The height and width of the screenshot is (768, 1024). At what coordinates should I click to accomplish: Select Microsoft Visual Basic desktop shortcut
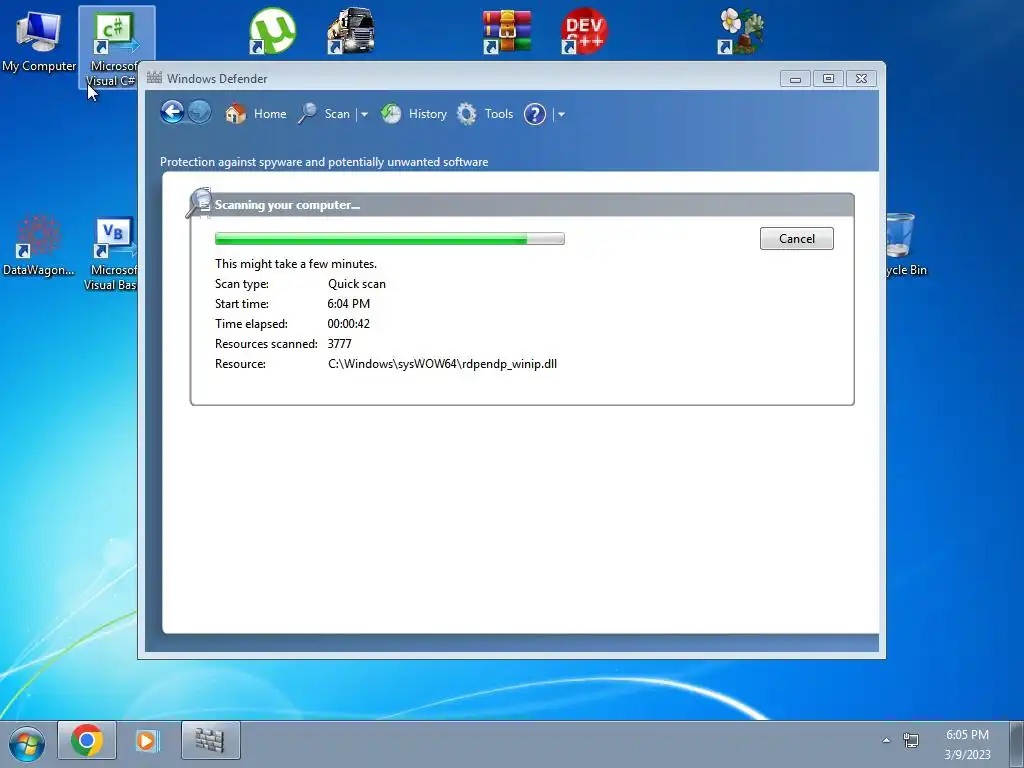point(113,253)
